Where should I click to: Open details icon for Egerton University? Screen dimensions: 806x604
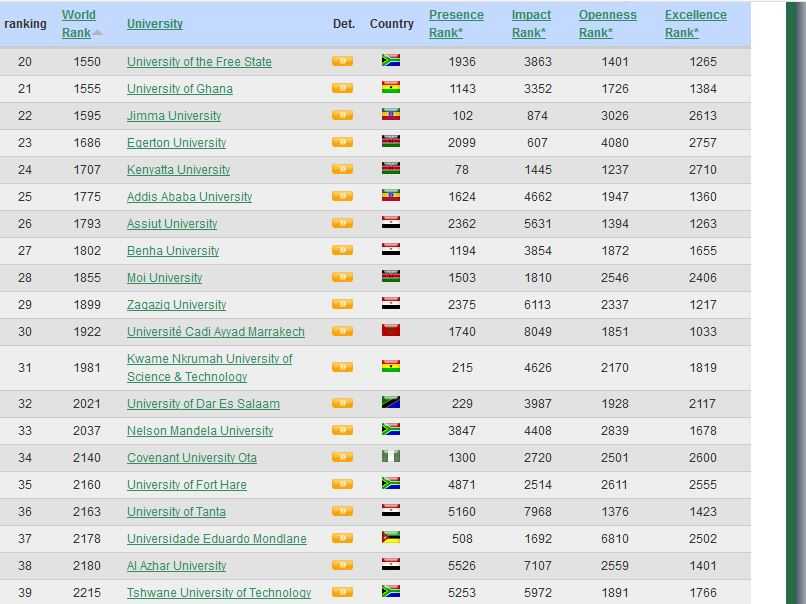click(x=342, y=142)
